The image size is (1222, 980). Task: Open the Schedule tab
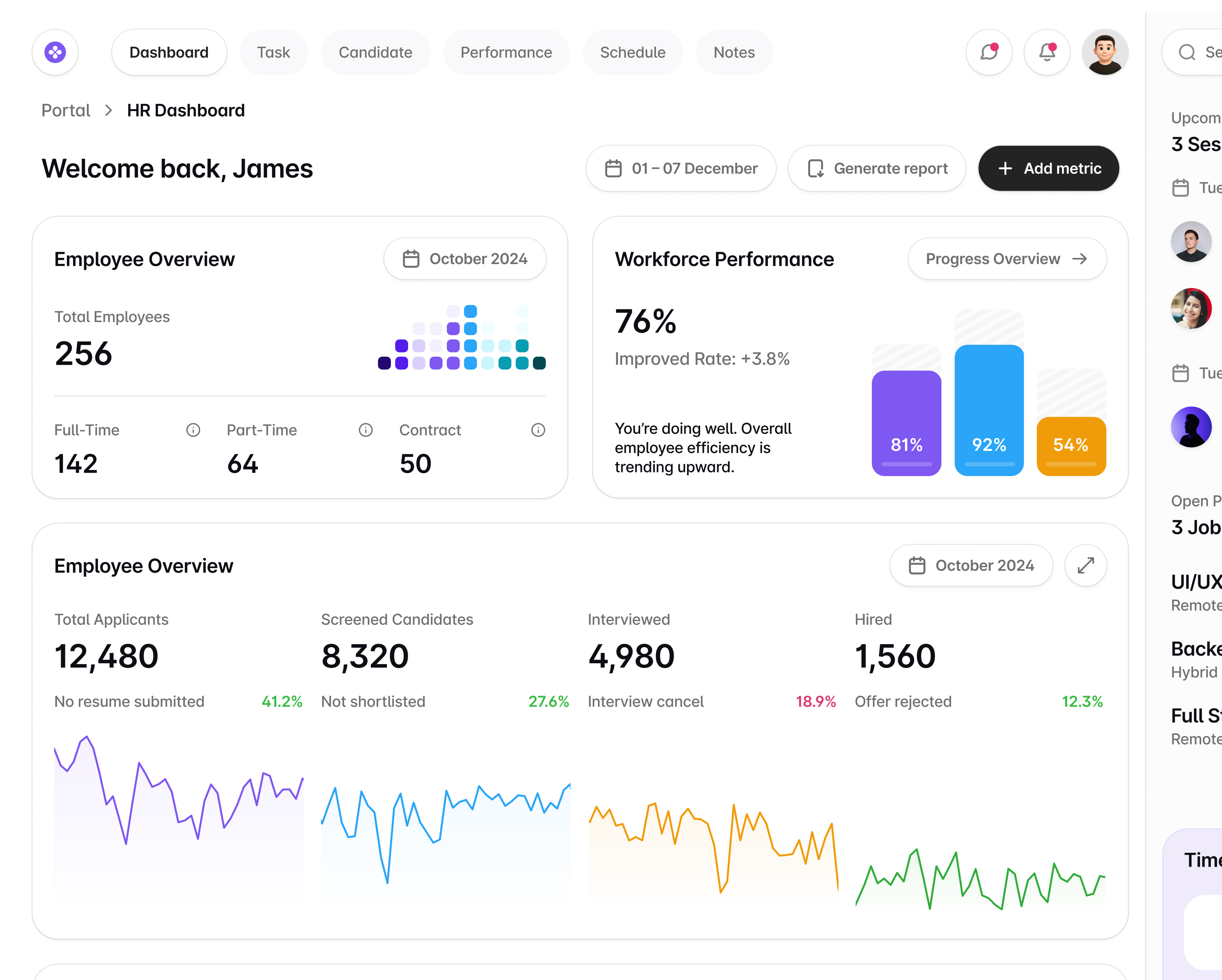(x=633, y=52)
